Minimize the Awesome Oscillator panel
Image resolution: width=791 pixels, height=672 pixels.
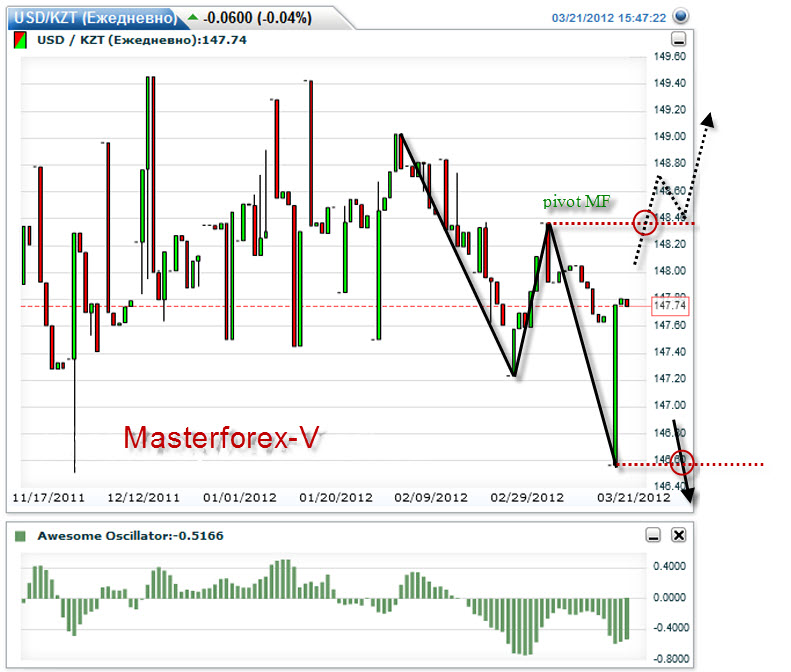click(x=653, y=535)
